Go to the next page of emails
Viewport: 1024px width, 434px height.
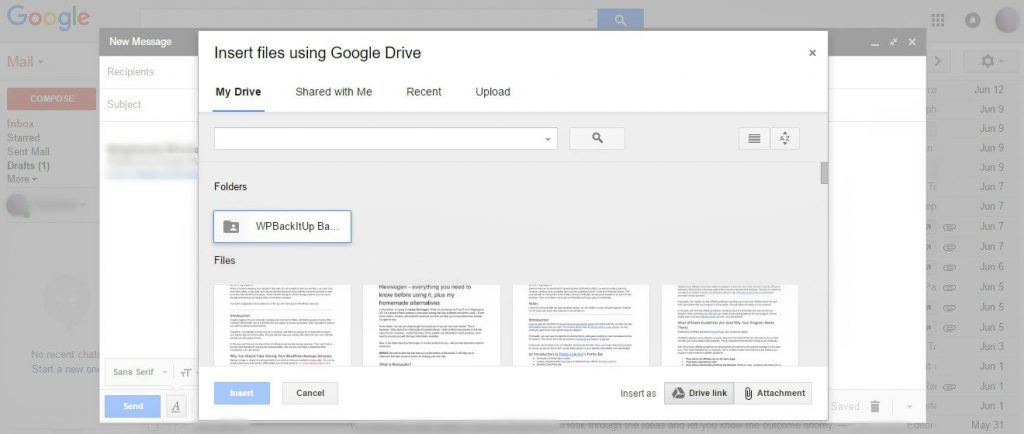click(x=938, y=61)
